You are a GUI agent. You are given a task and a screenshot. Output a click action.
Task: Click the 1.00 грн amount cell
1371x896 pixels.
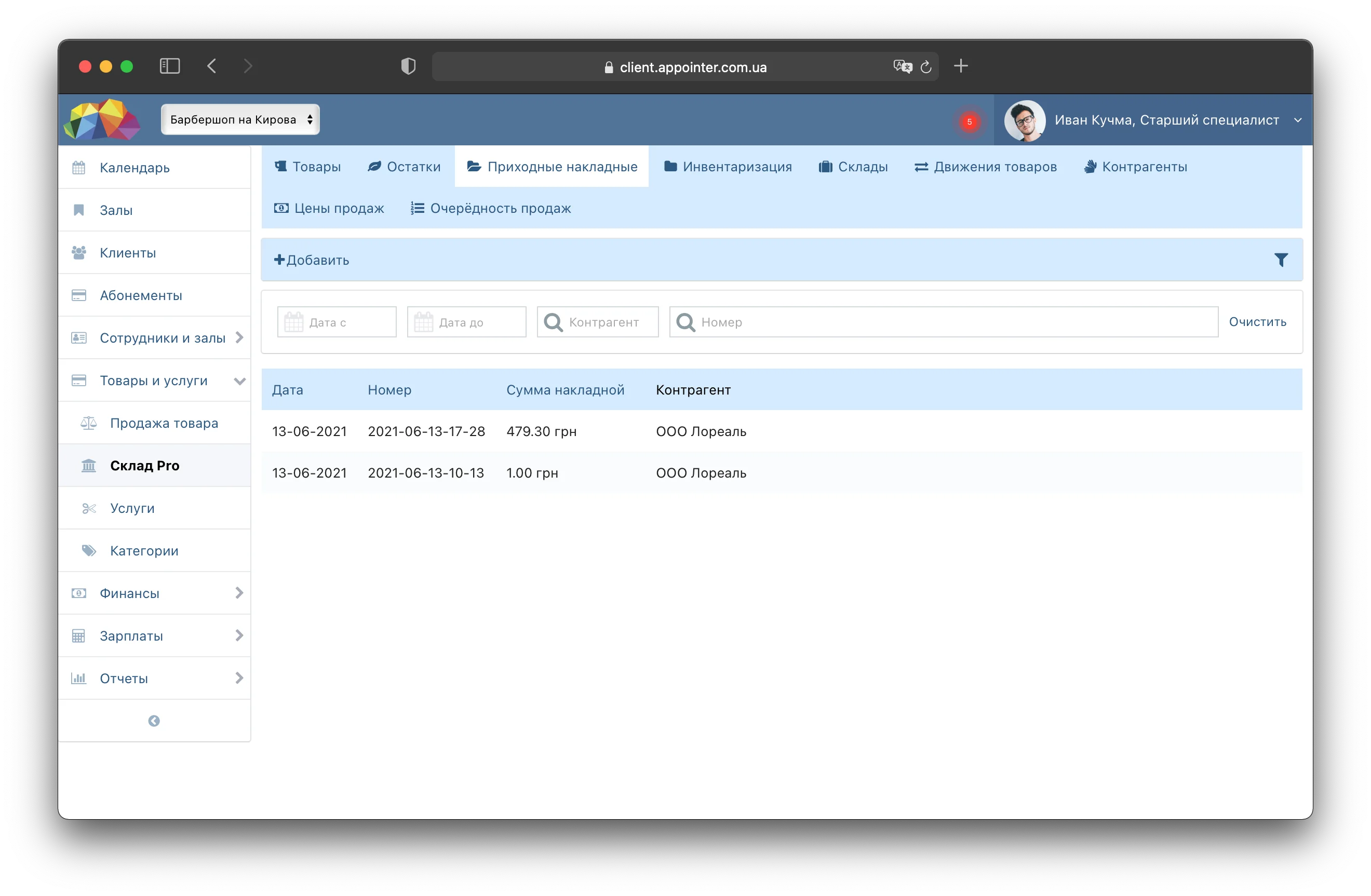(532, 473)
